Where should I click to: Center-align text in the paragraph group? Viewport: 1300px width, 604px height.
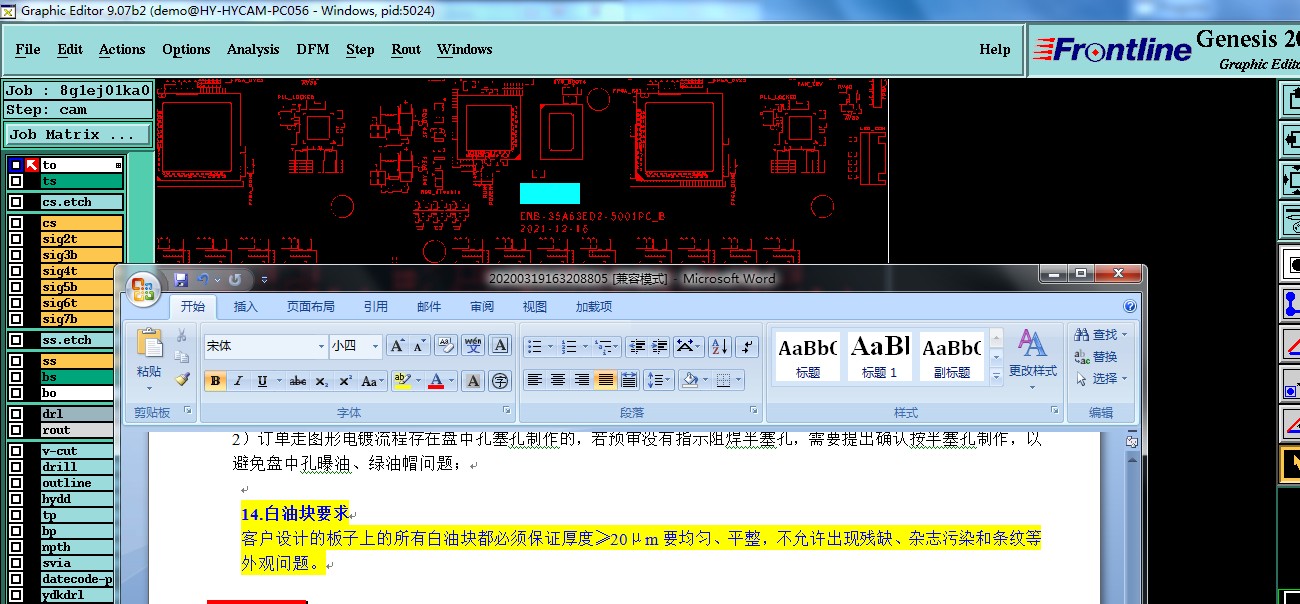(x=558, y=380)
